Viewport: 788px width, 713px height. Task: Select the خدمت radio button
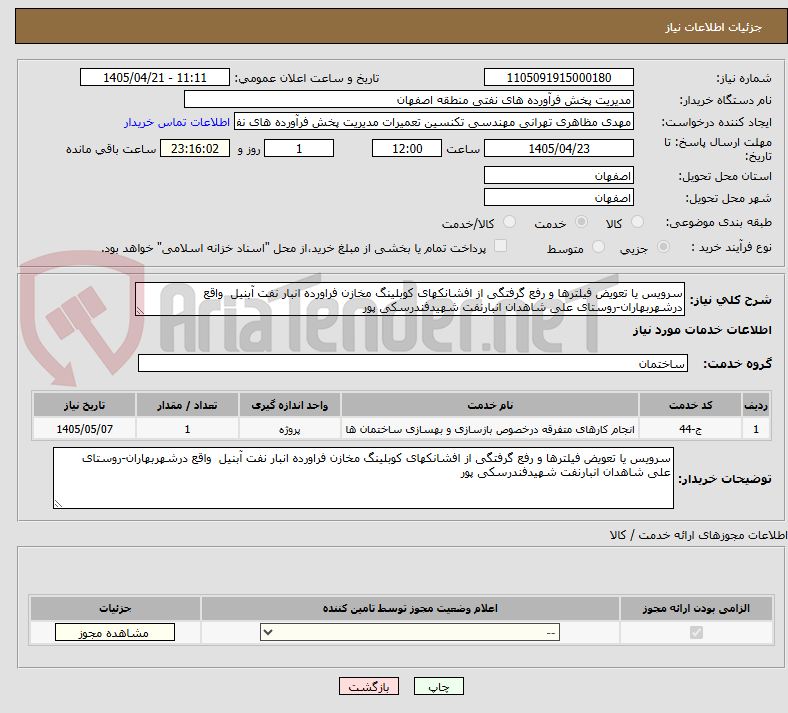coord(581,222)
